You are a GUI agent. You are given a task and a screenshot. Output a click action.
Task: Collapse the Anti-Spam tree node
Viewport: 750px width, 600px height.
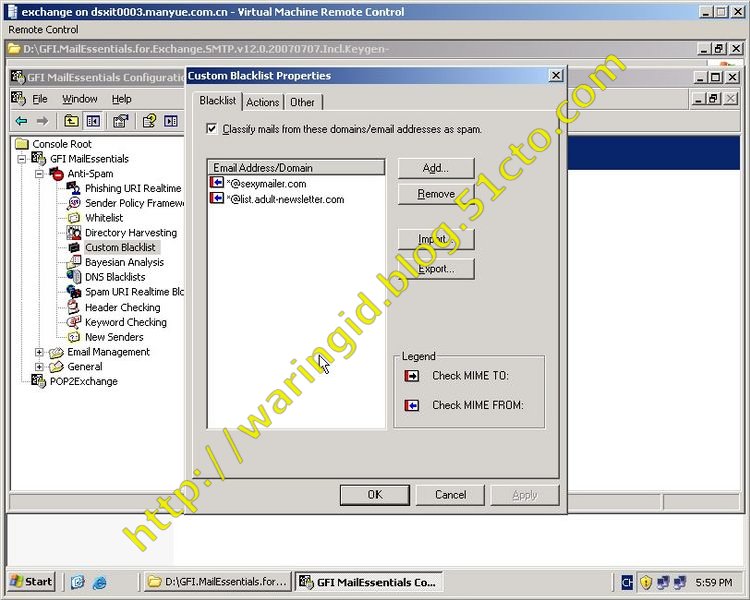40,174
